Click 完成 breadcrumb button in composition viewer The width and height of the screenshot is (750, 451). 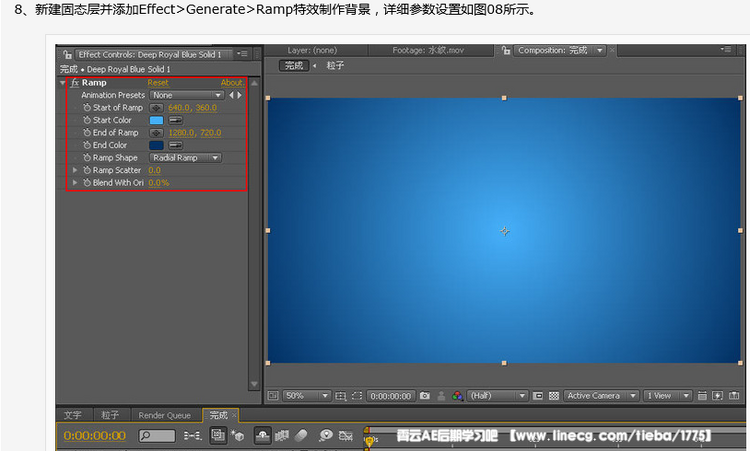tap(294, 66)
